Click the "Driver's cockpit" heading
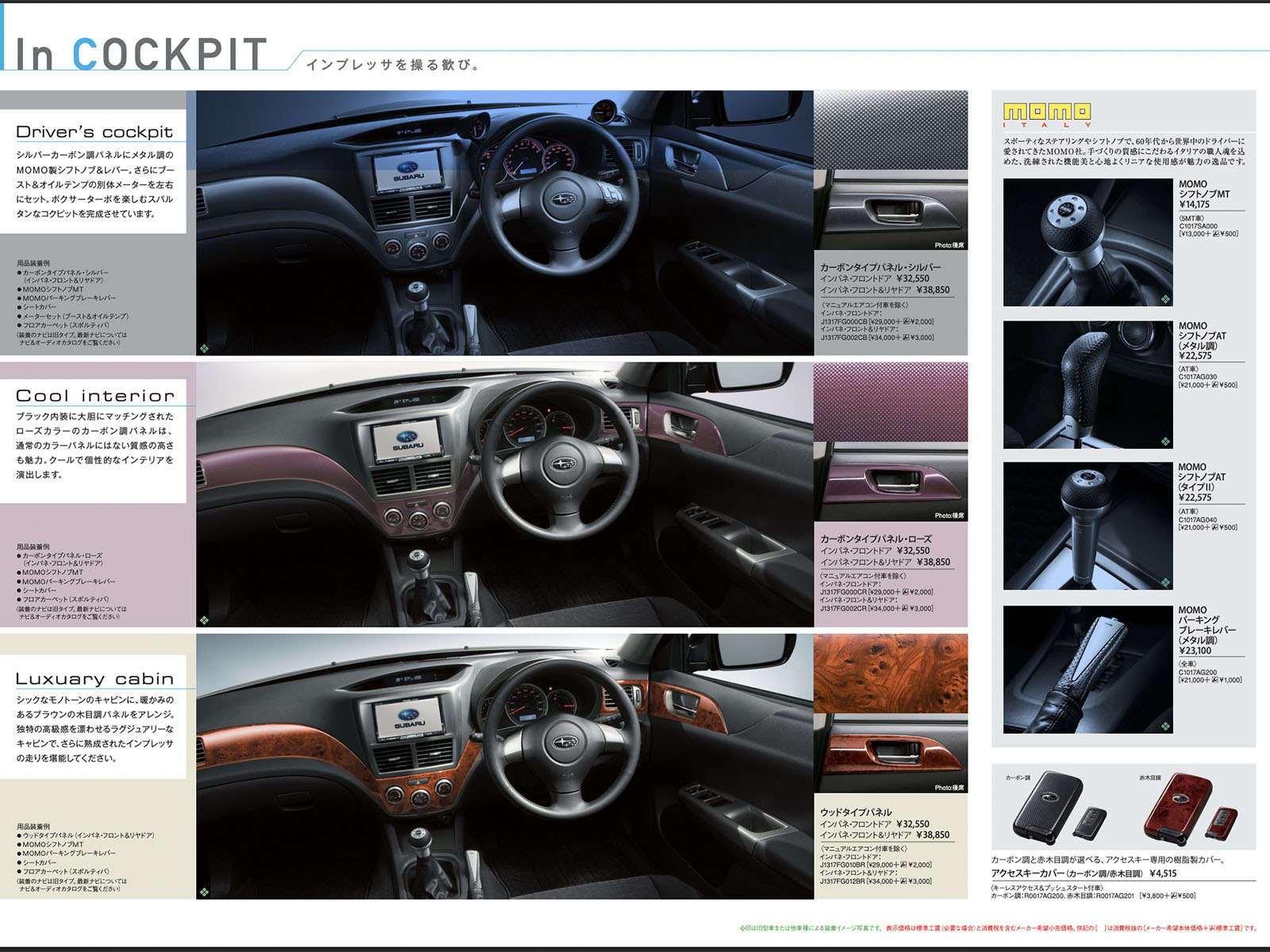1270x952 pixels. (x=94, y=132)
